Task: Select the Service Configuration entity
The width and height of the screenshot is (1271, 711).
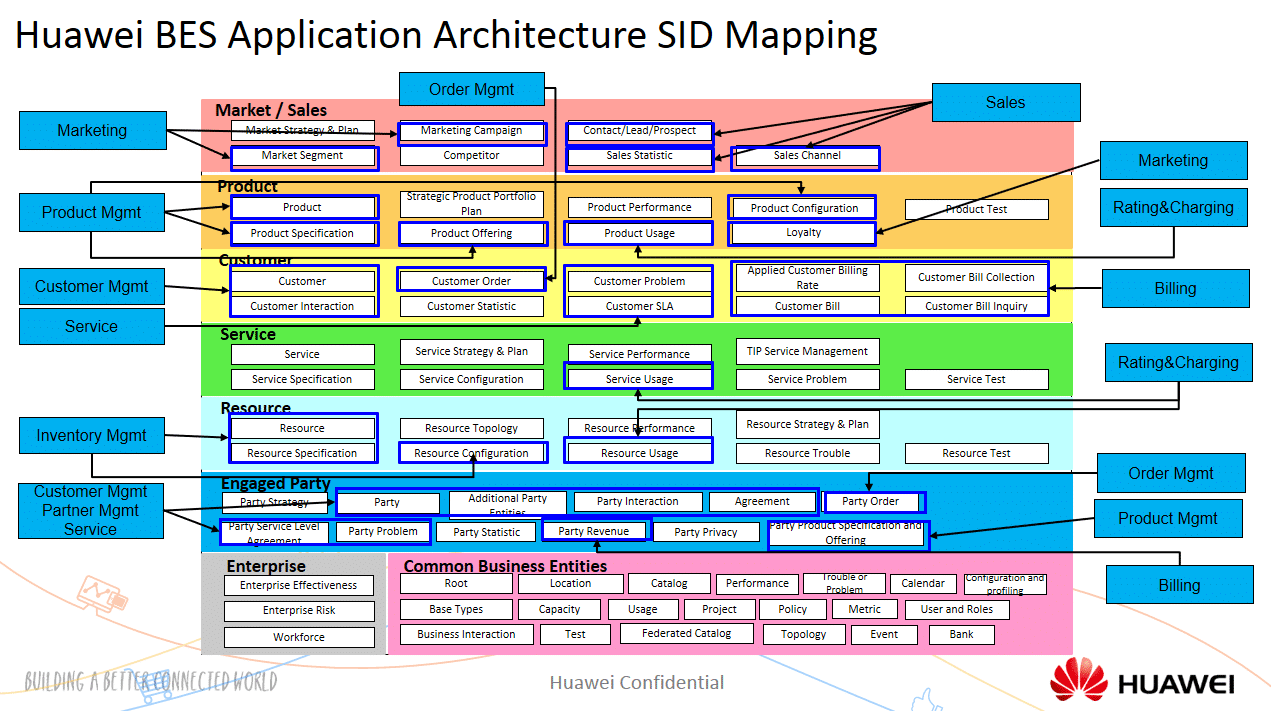Action: pyautogui.click(x=472, y=380)
